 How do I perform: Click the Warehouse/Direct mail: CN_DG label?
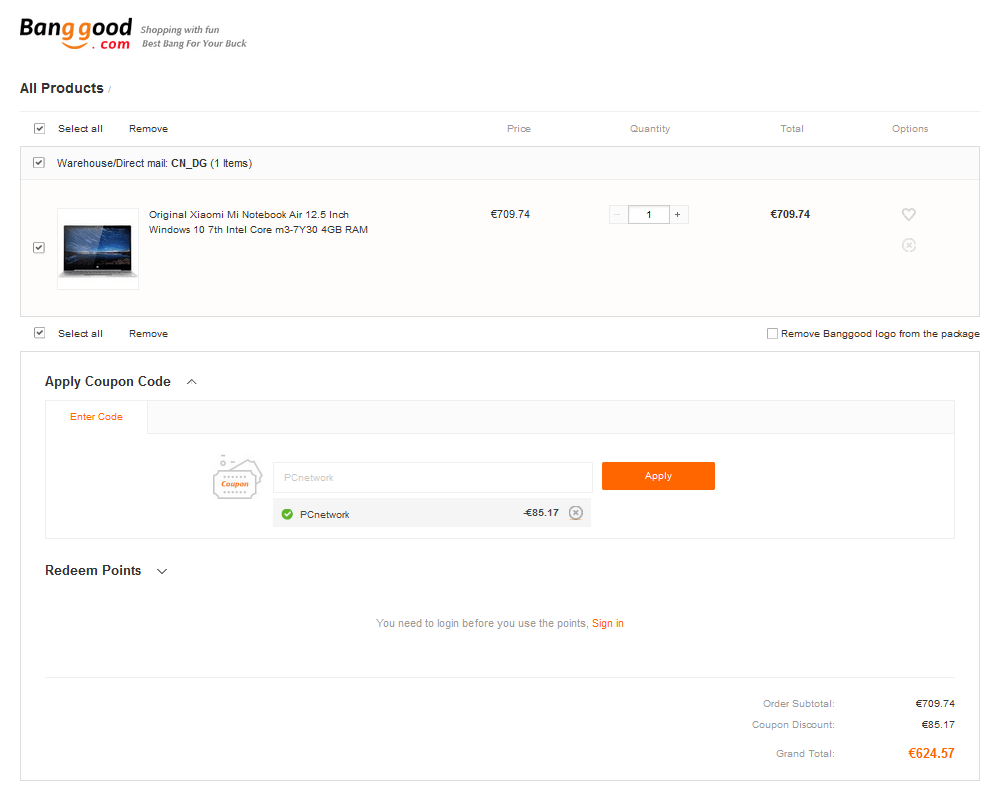(x=154, y=163)
